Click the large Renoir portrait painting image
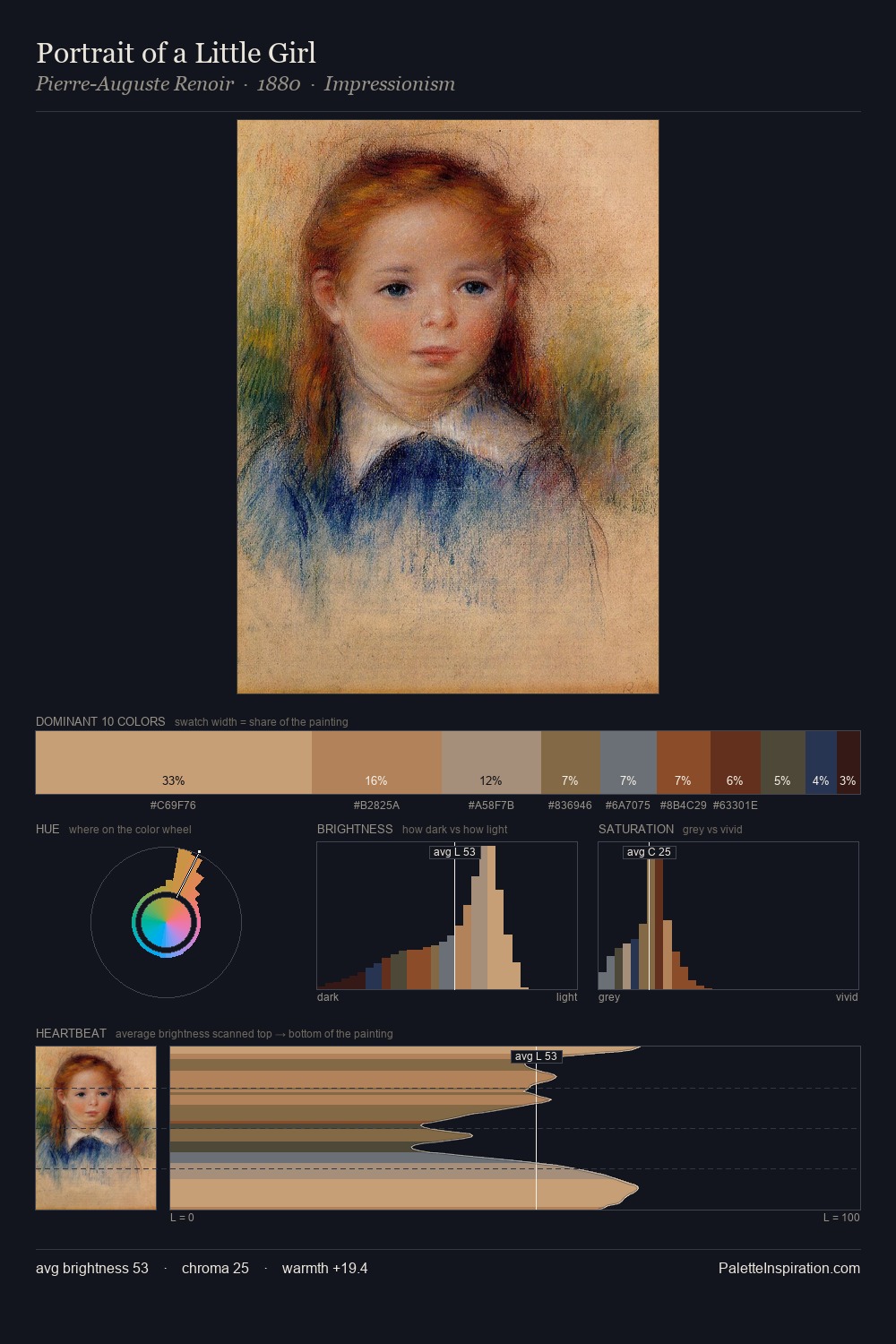Image resolution: width=896 pixels, height=1344 pixels. (x=448, y=407)
